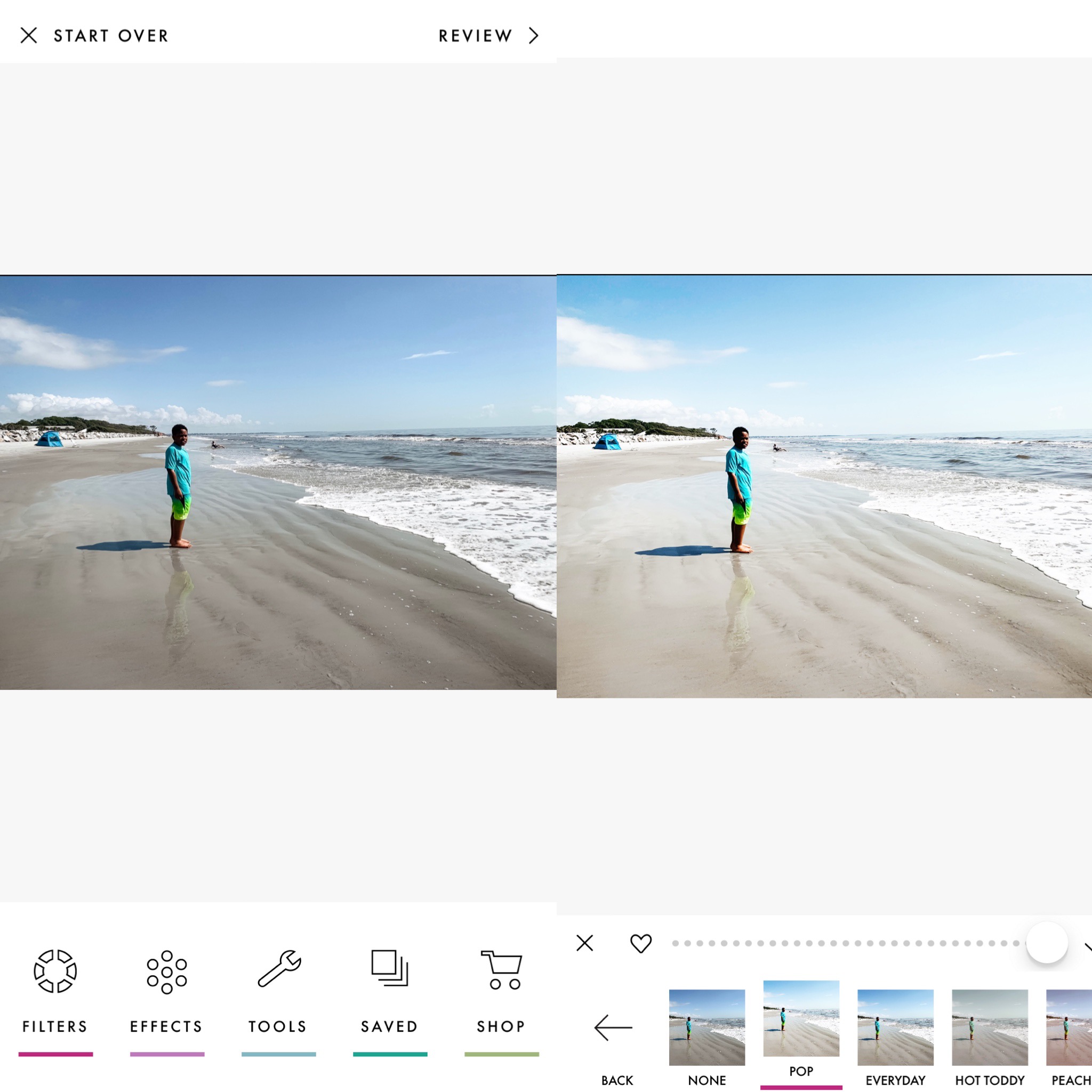This screenshot has width=1092, height=1092.
Task: Switch to the FILTERS tab label
Action: pyautogui.click(x=55, y=1026)
